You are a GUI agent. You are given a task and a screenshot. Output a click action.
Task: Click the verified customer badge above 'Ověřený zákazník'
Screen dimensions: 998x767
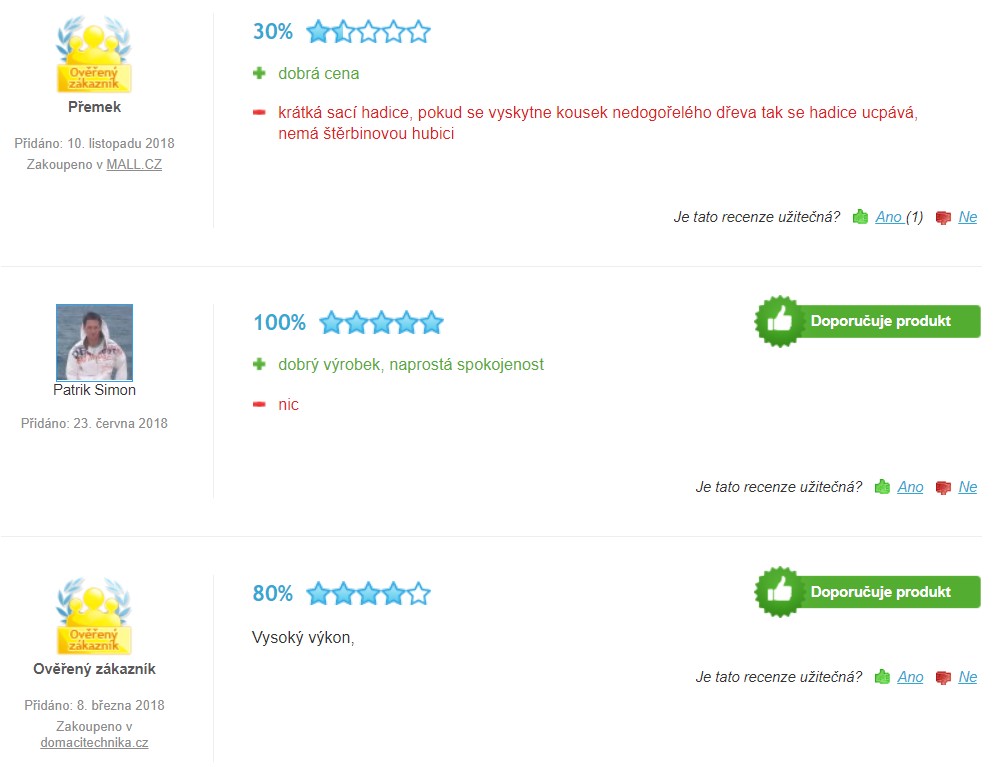coord(94,615)
